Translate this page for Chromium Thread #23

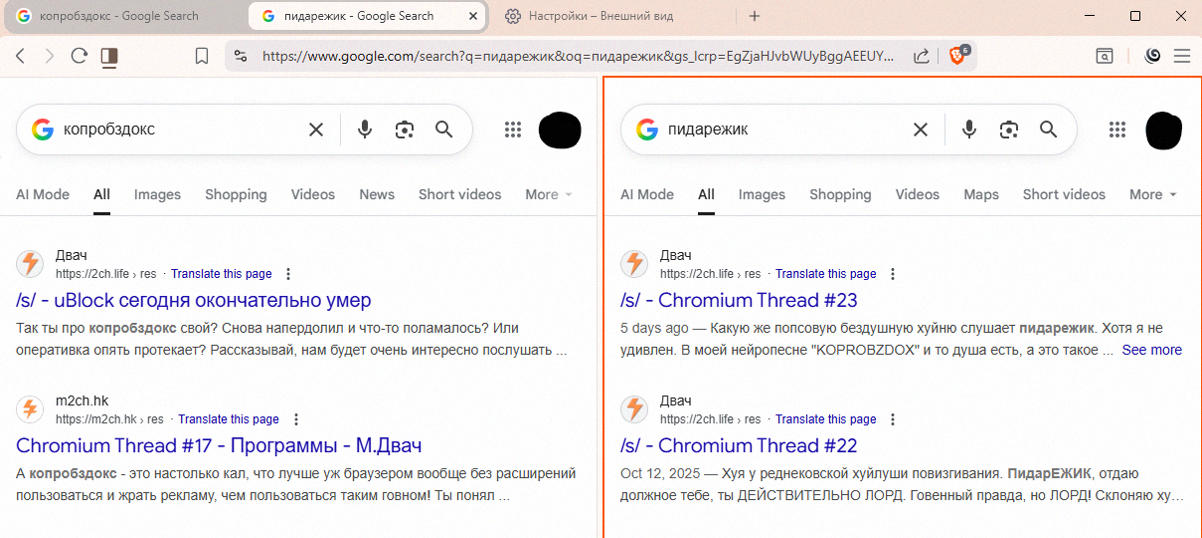coord(826,274)
